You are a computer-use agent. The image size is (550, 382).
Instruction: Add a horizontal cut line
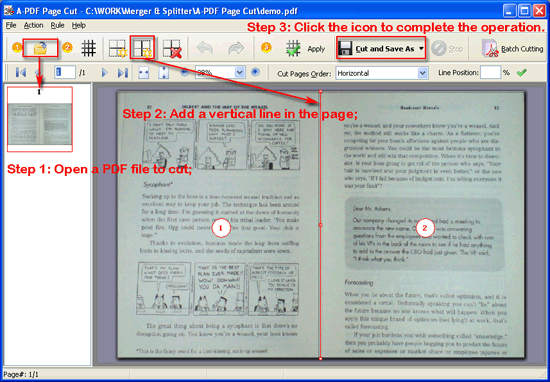point(118,48)
